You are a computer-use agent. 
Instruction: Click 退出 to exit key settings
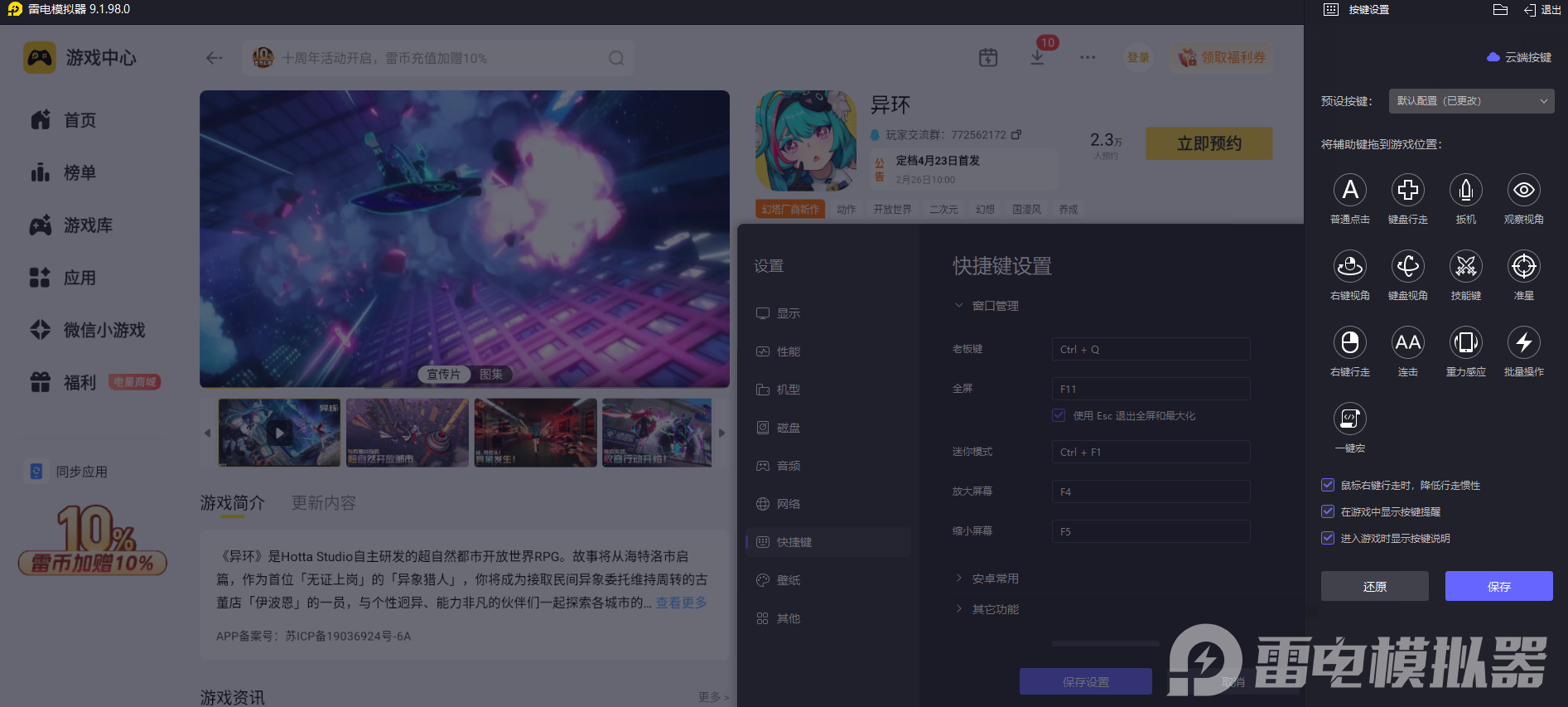click(1542, 10)
